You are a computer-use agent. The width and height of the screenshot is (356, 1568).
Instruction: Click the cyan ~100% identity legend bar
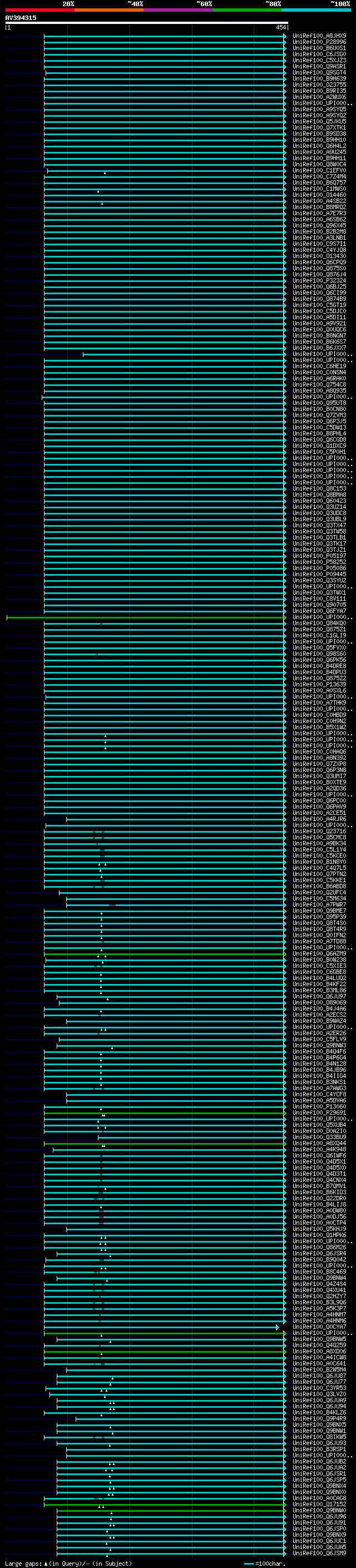click(x=316, y=10)
